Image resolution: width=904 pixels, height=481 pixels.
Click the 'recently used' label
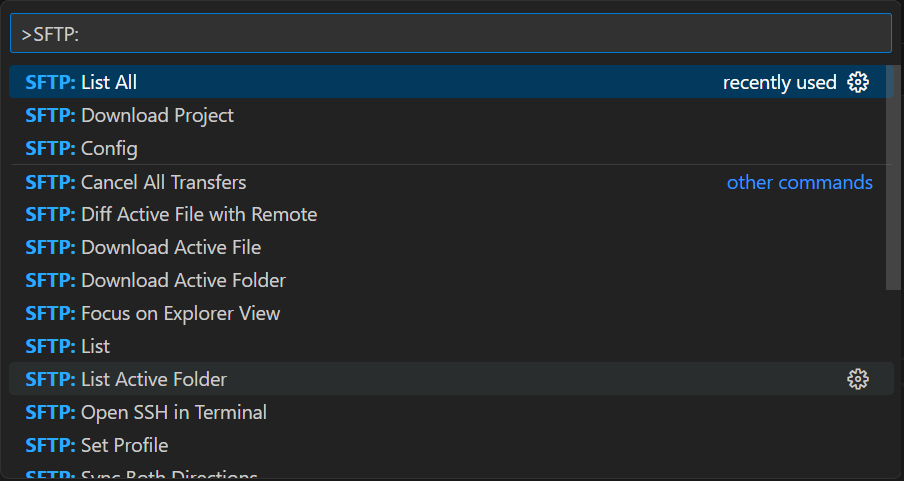(779, 82)
